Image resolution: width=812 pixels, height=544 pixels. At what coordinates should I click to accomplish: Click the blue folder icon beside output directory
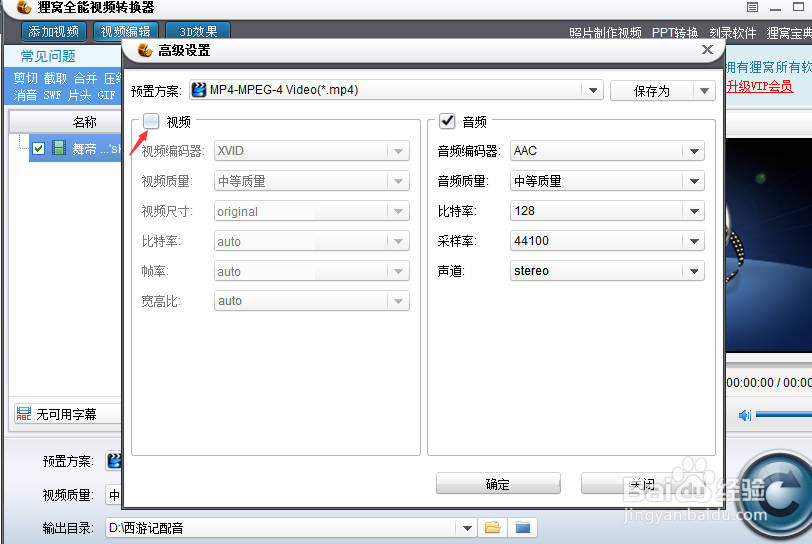click(x=523, y=528)
